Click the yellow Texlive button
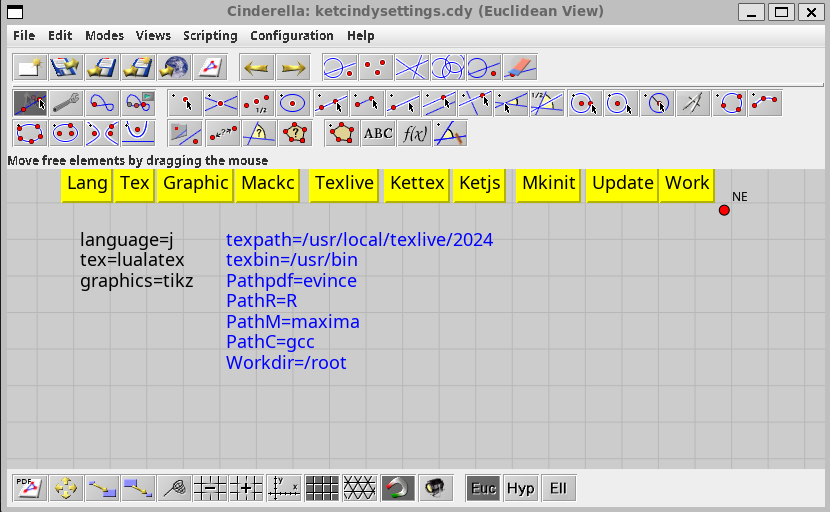 pos(344,185)
